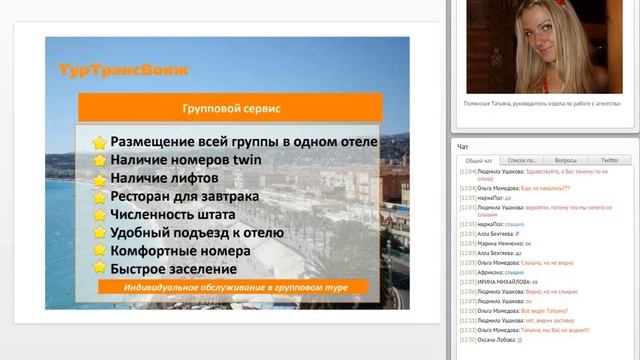Select мариаПол's message 'слышно'
The height and width of the screenshot is (360, 640).
(x=492, y=224)
